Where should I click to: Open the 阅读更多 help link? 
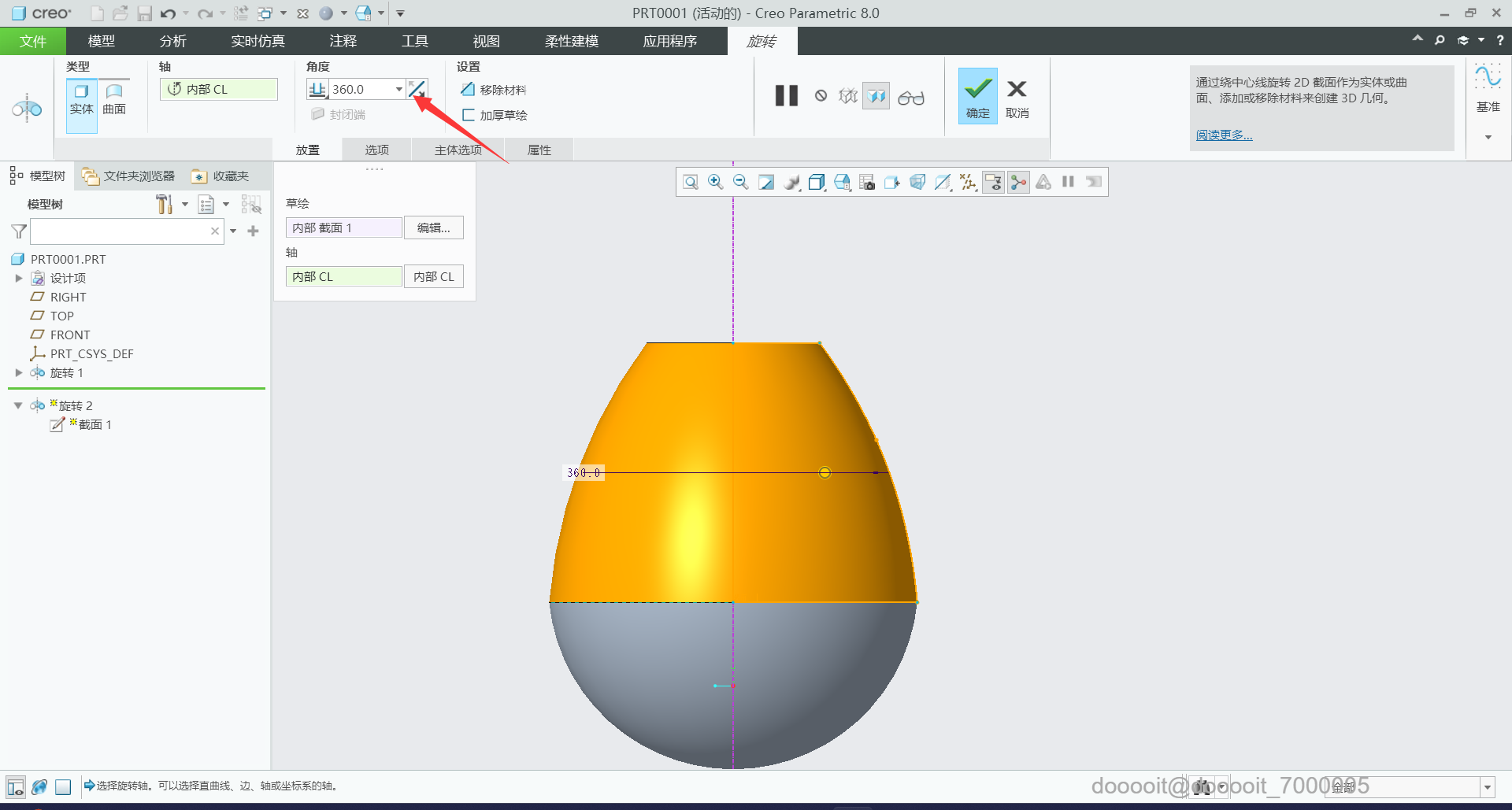pyautogui.click(x=1224, y=135)
